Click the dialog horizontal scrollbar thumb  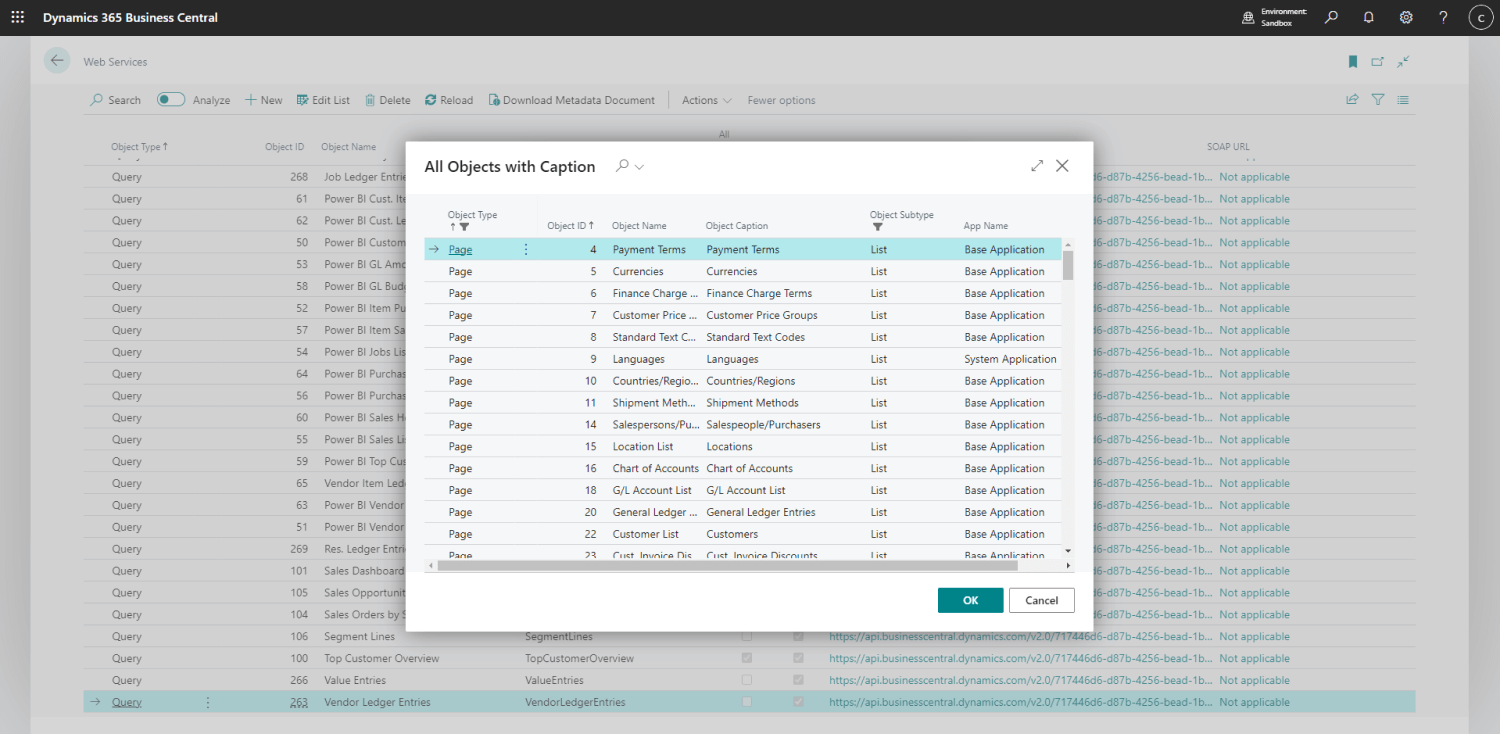[727, 566]
